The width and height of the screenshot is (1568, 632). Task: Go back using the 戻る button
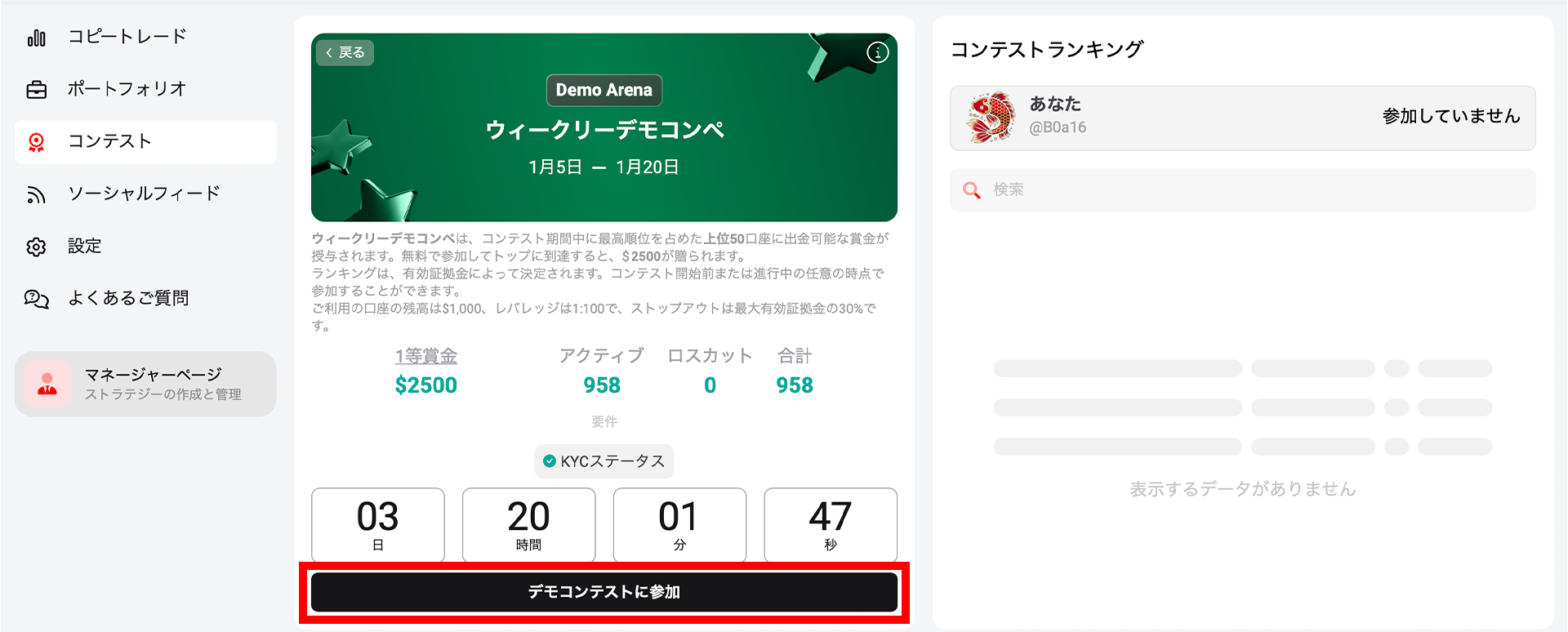(x=345, y=53)
